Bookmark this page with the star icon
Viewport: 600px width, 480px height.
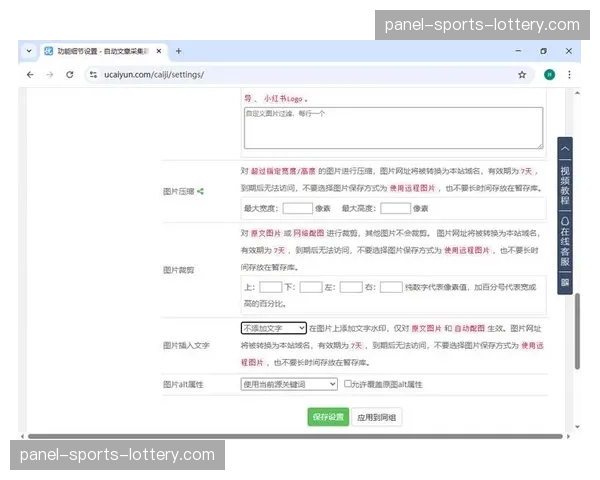pyautogui.click(x=522, y=75)
